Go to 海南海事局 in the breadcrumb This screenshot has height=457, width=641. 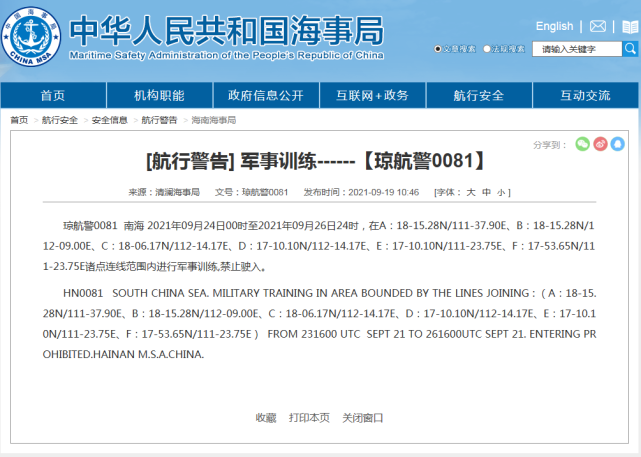click(214, 120)
